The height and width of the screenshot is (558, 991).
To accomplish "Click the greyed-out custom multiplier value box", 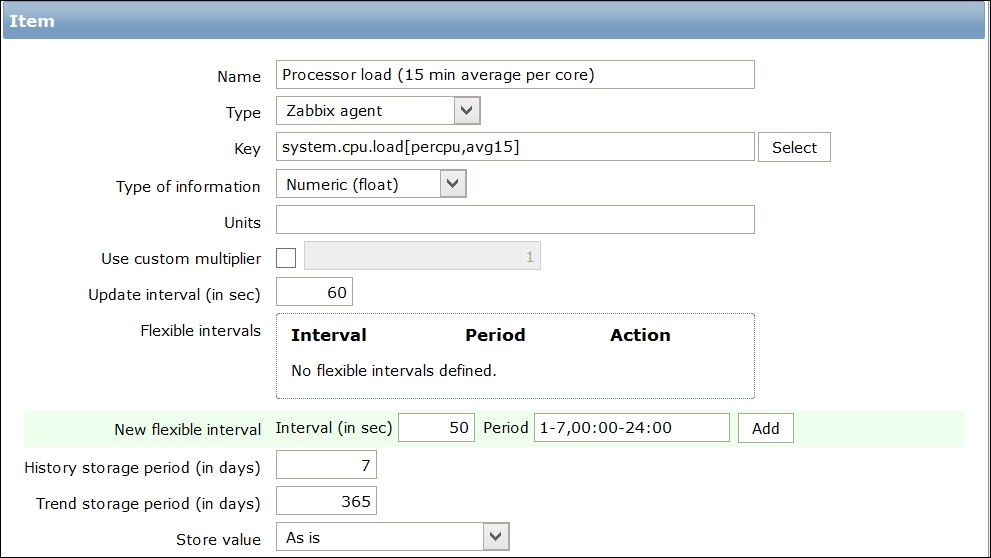I will pos(422,257).
